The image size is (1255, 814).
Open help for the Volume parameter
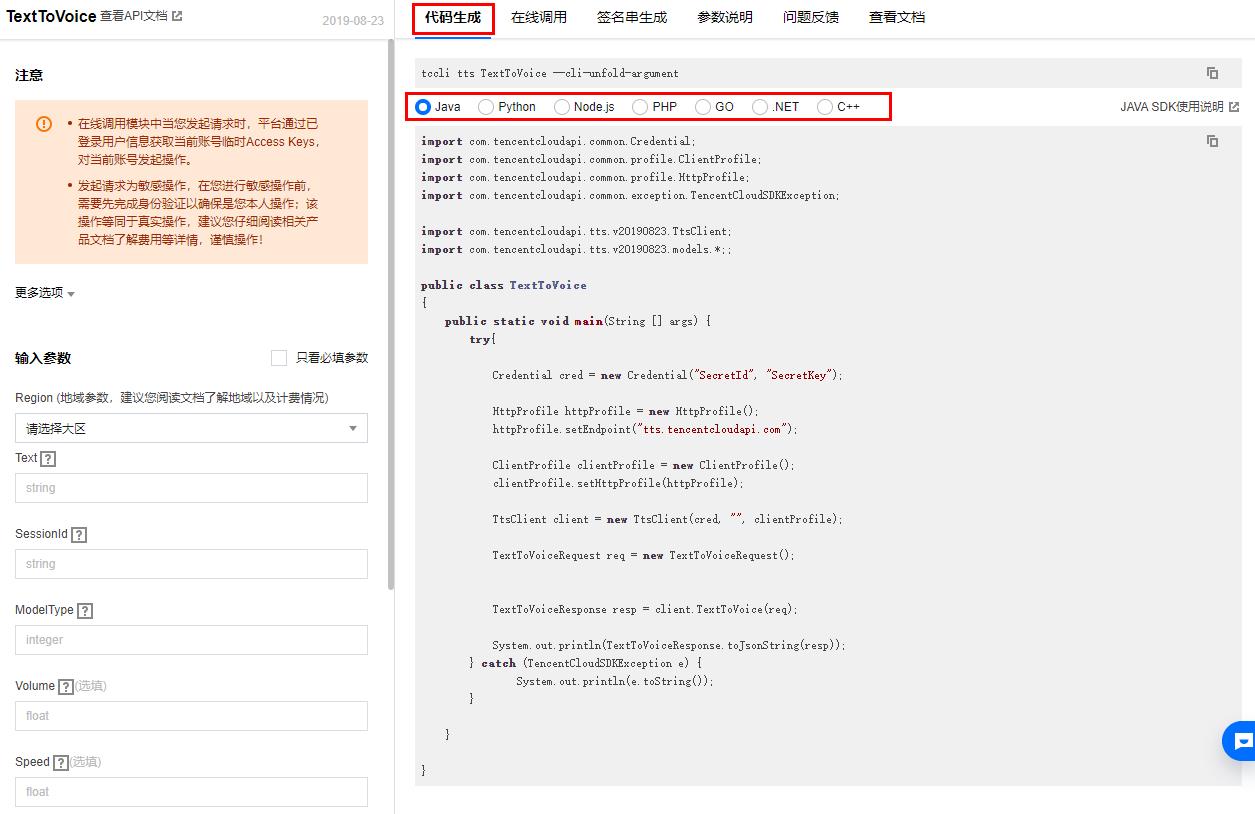pyautogui.click(x=66, y=687)
